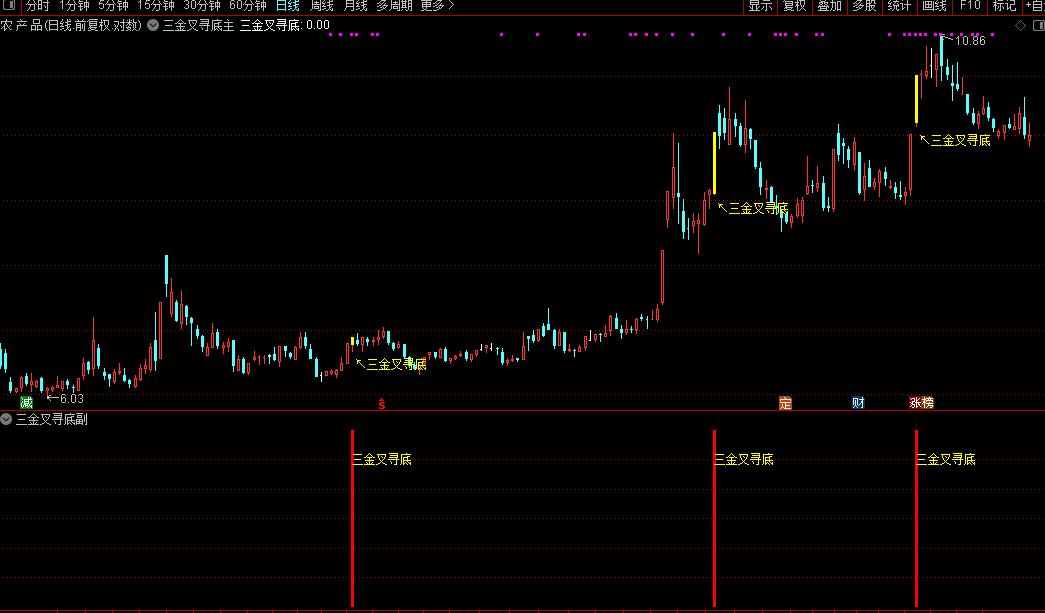Viewport: 1045px width, 613px height.
Task: Click the 多股 multi-stock button
Action: pyautogui.click(x=864, y=7)
